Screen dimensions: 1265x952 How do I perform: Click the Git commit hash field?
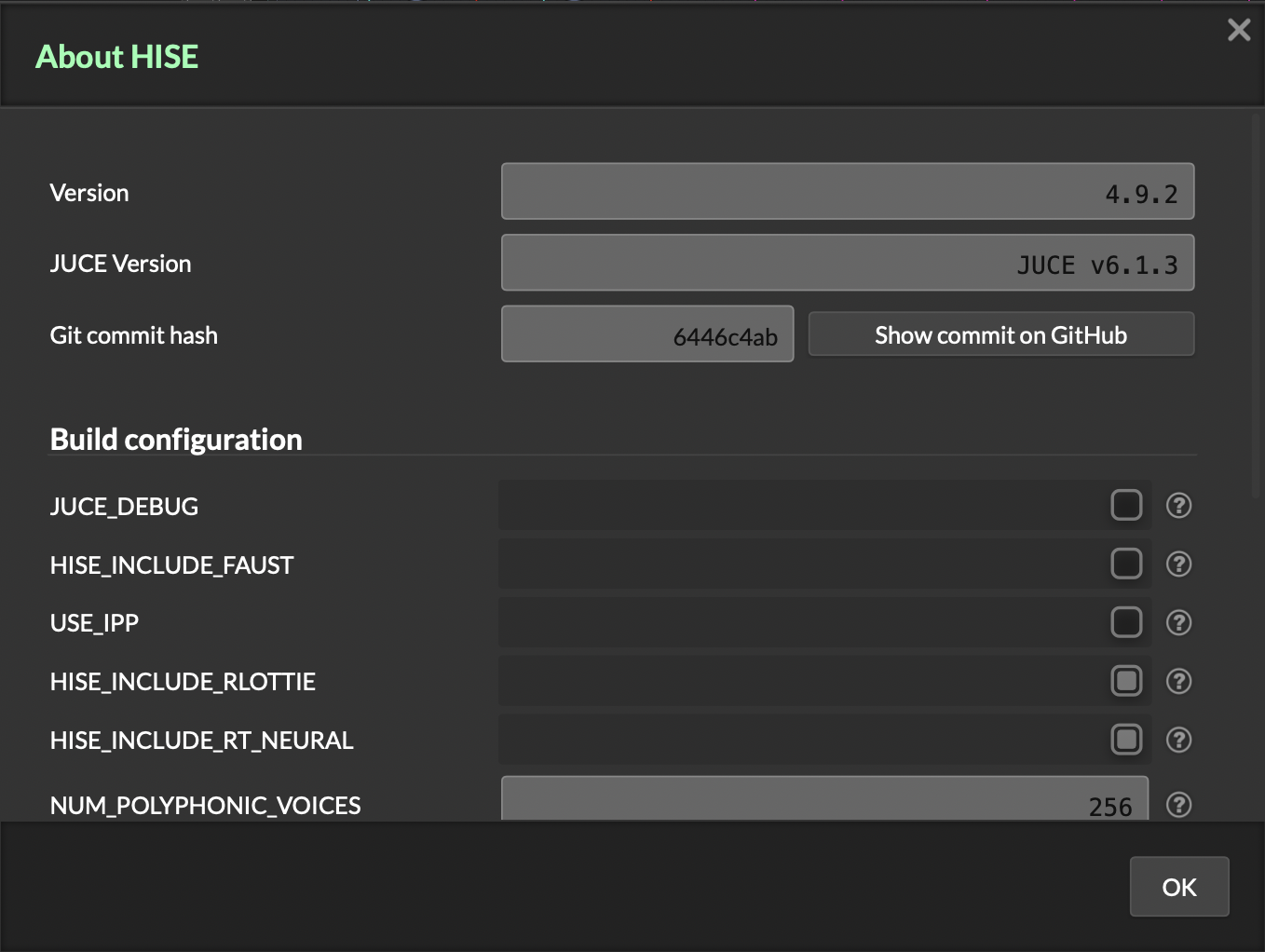(647, 334)
